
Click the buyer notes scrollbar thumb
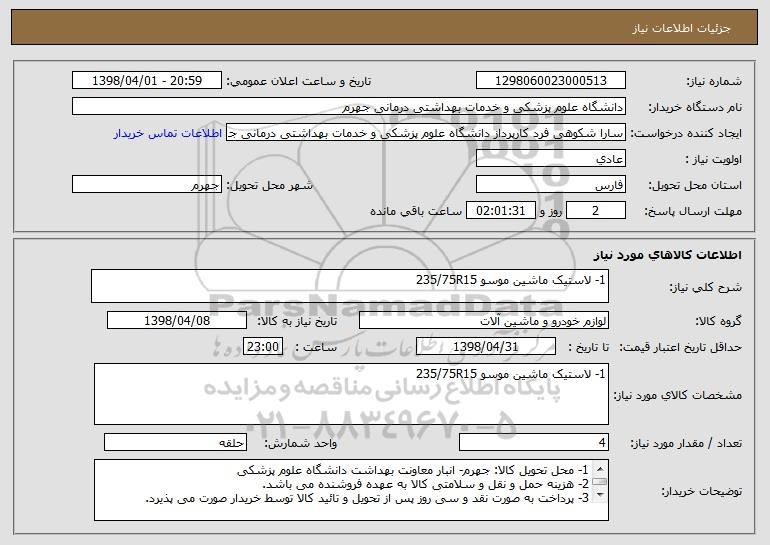600,482
